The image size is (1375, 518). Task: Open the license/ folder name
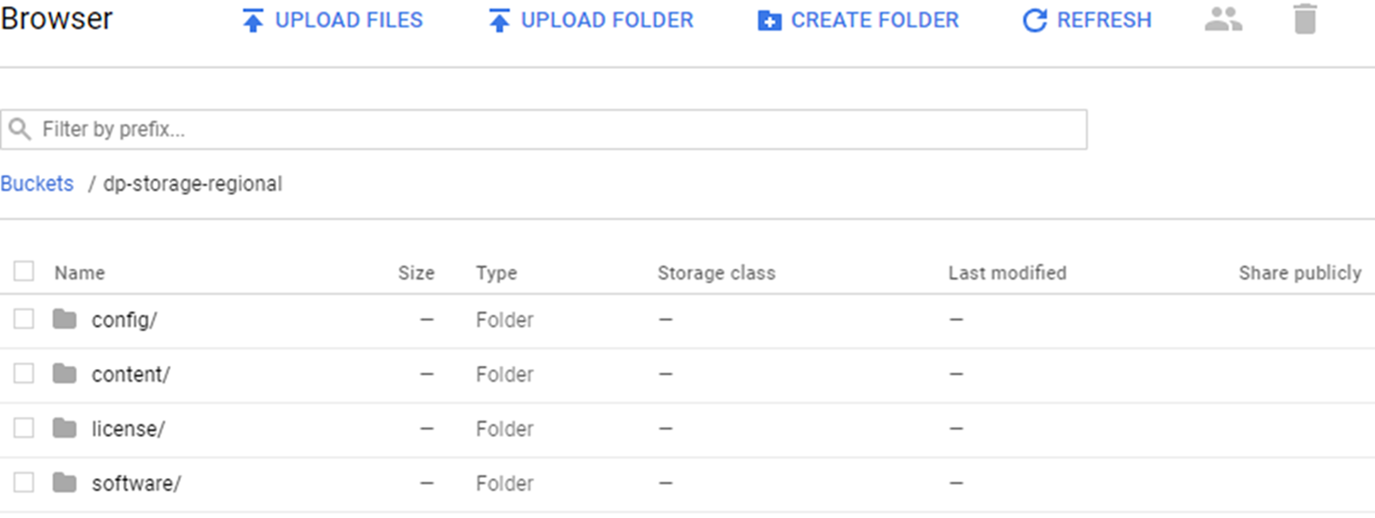[x=128, y=429]
